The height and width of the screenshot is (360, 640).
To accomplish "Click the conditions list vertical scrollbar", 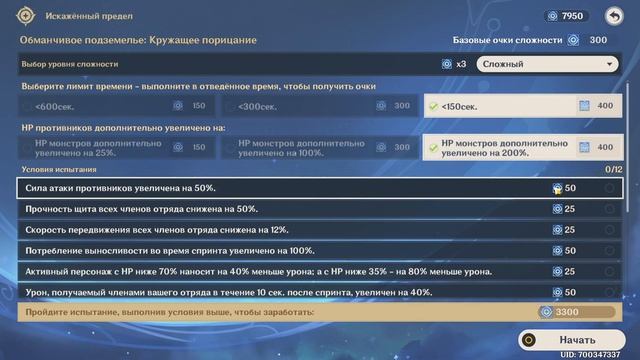I will (x=627, y=147).
